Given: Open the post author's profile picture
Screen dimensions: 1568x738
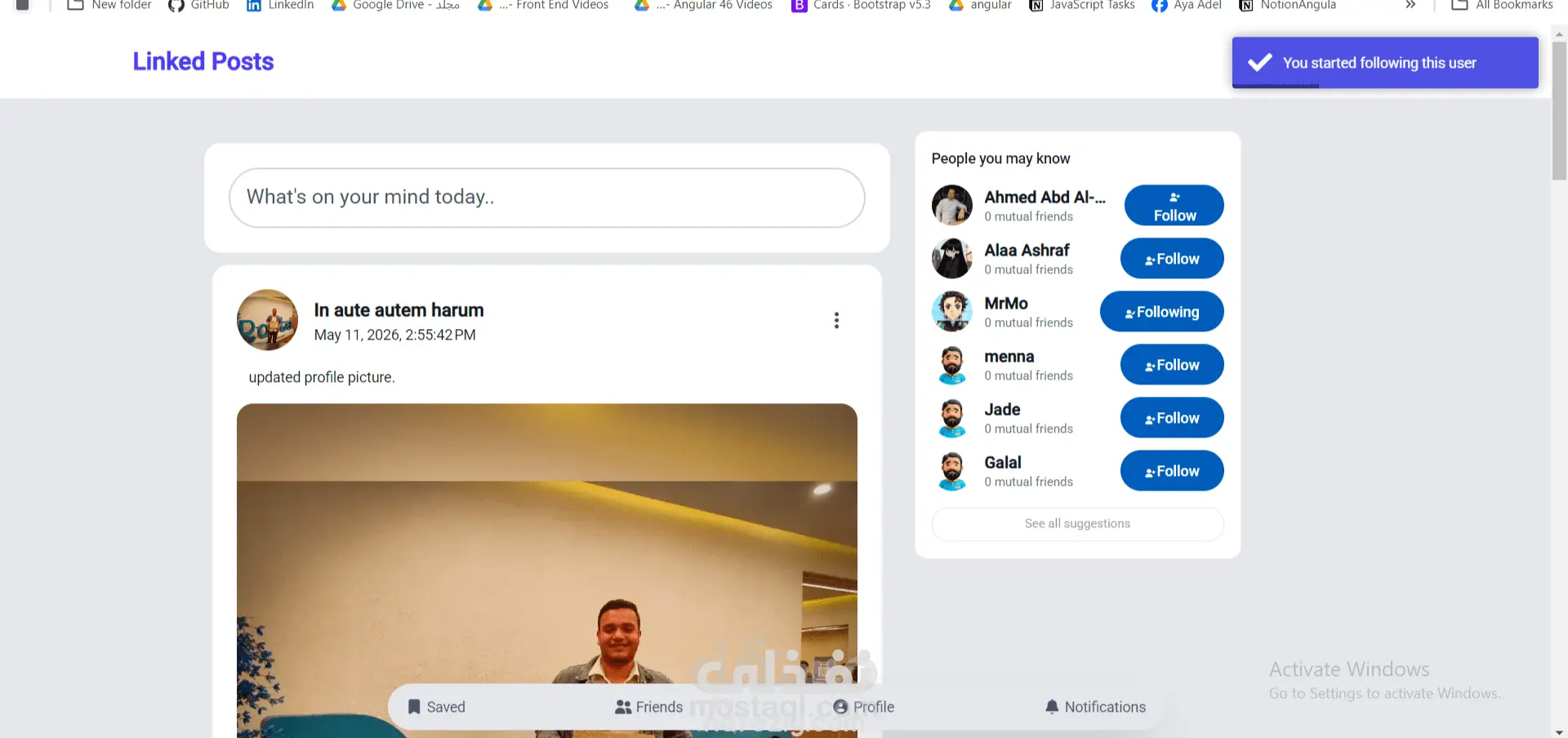Looking at the screenshot, I should point(267,320).
